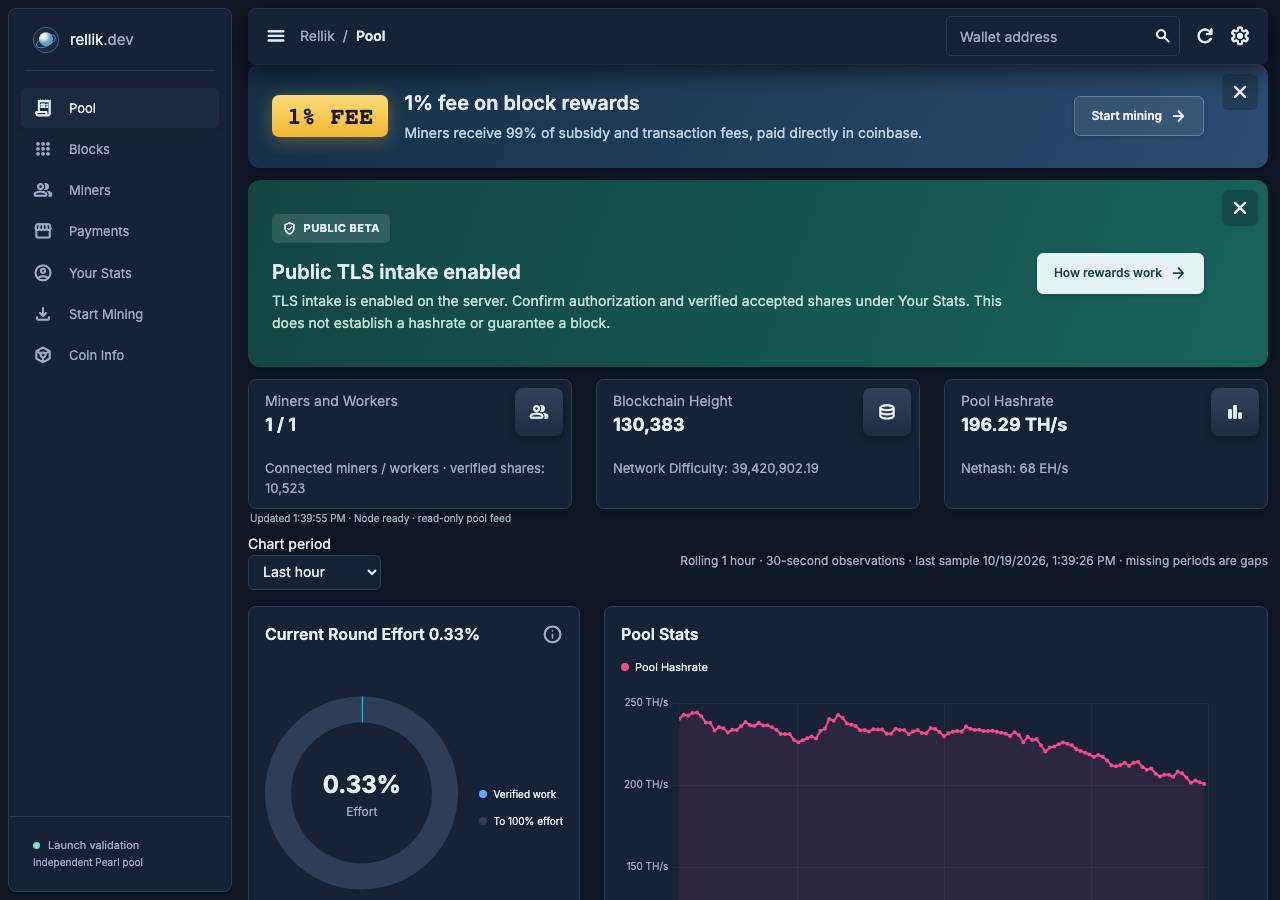Open the settings gear
Viewport: 1280px width, 900px height.
click(1240, 36)
